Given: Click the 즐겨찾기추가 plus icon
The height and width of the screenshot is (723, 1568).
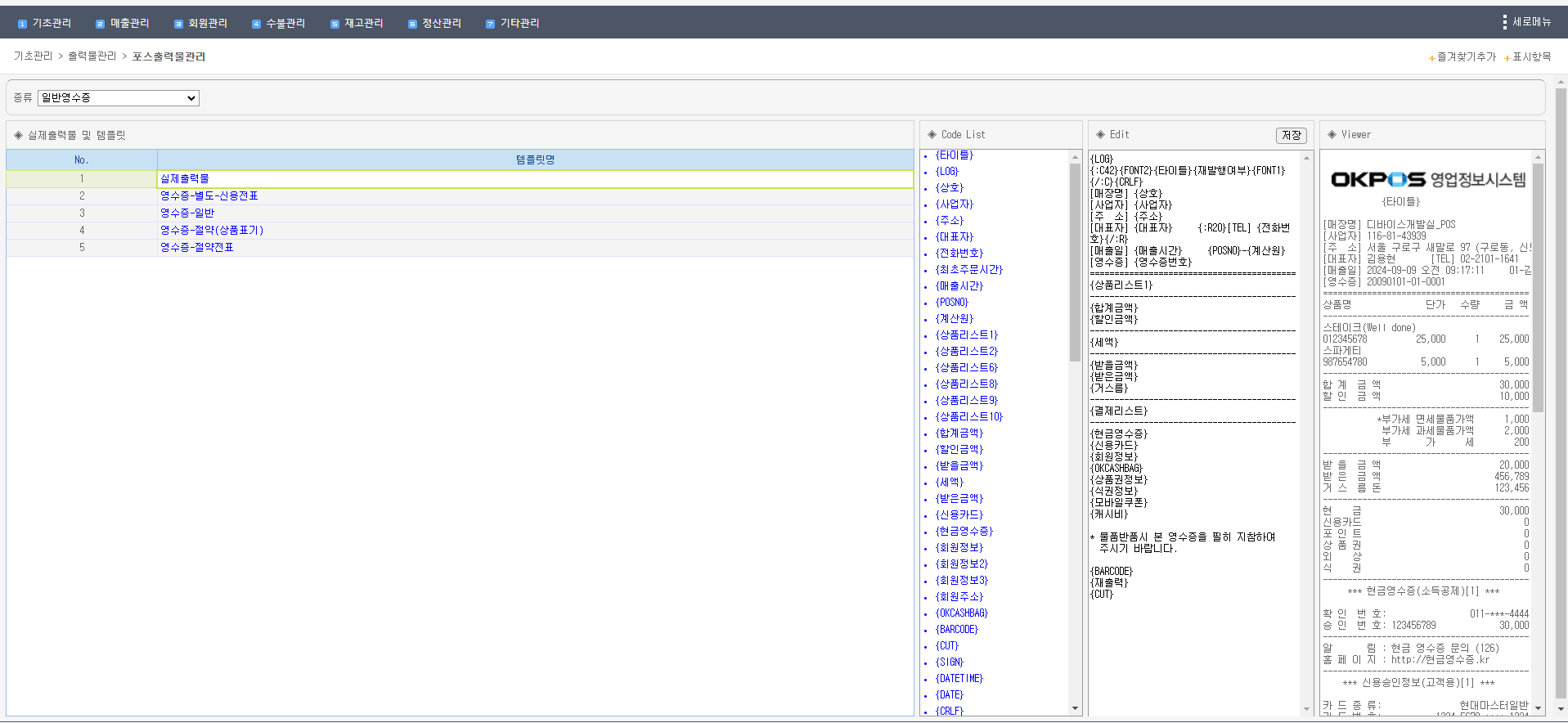Looking at the screenshot, I should tap(1431, 58).
